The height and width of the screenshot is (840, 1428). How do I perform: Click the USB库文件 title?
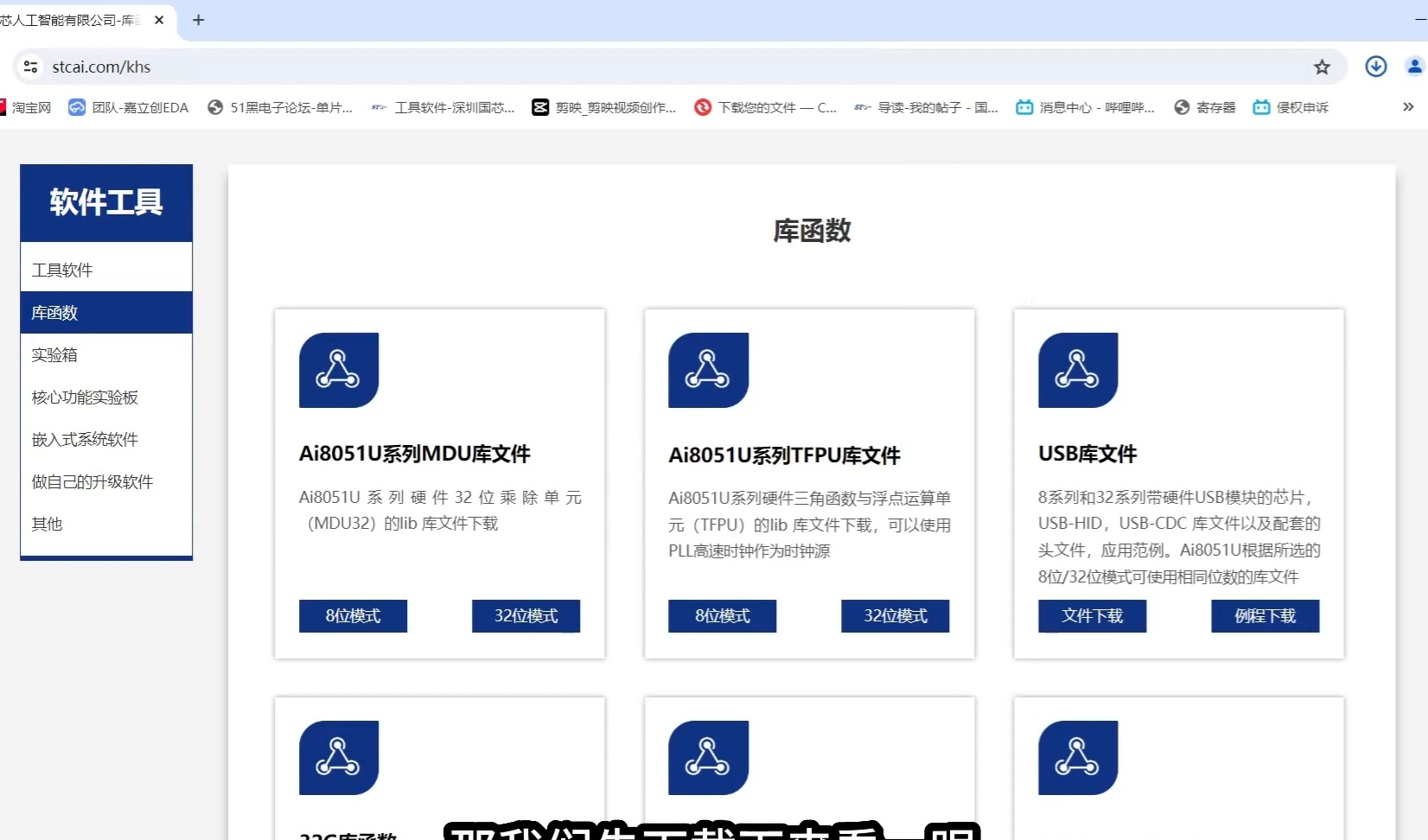pyautogui.click(x=1087, y=454)
